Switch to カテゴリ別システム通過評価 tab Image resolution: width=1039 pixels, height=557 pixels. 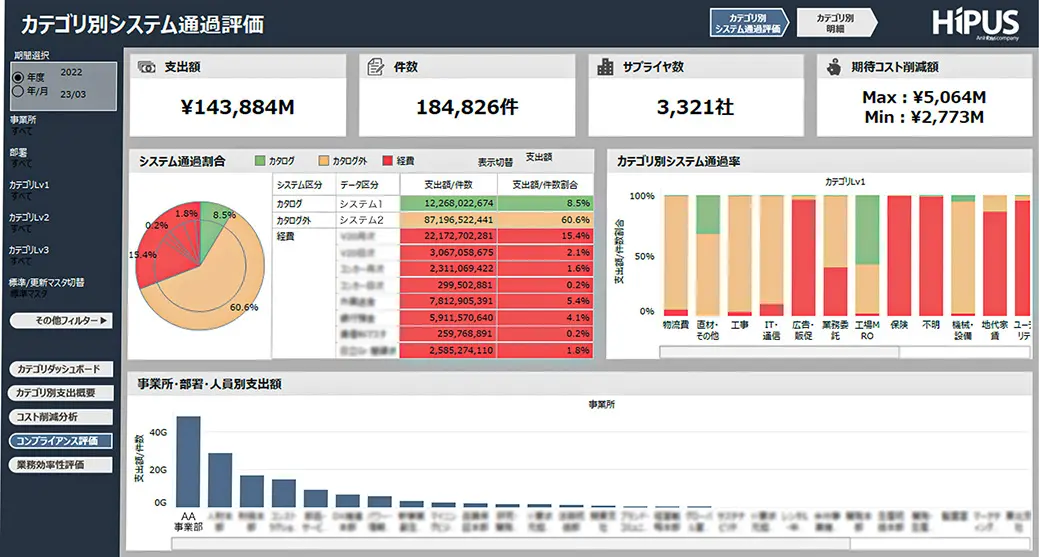point(749,23)
